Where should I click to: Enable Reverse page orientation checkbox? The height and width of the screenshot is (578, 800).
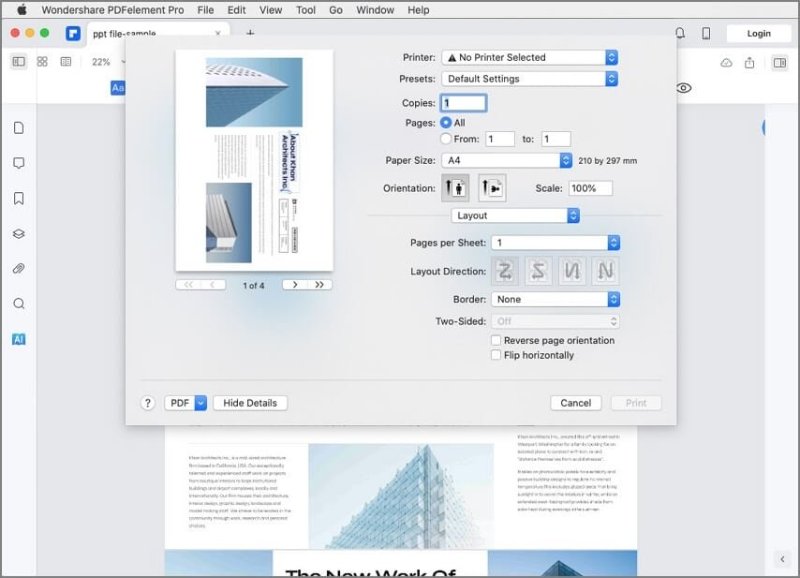(496, 341)
